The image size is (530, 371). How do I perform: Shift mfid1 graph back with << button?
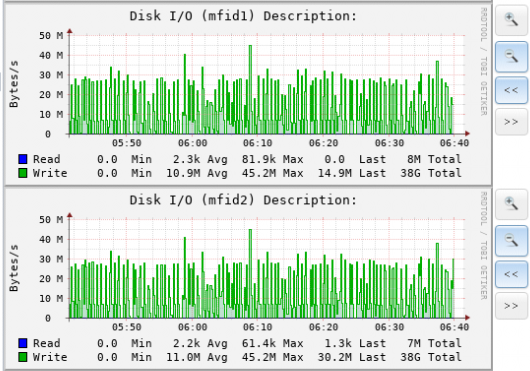click(x=511, y=90)
